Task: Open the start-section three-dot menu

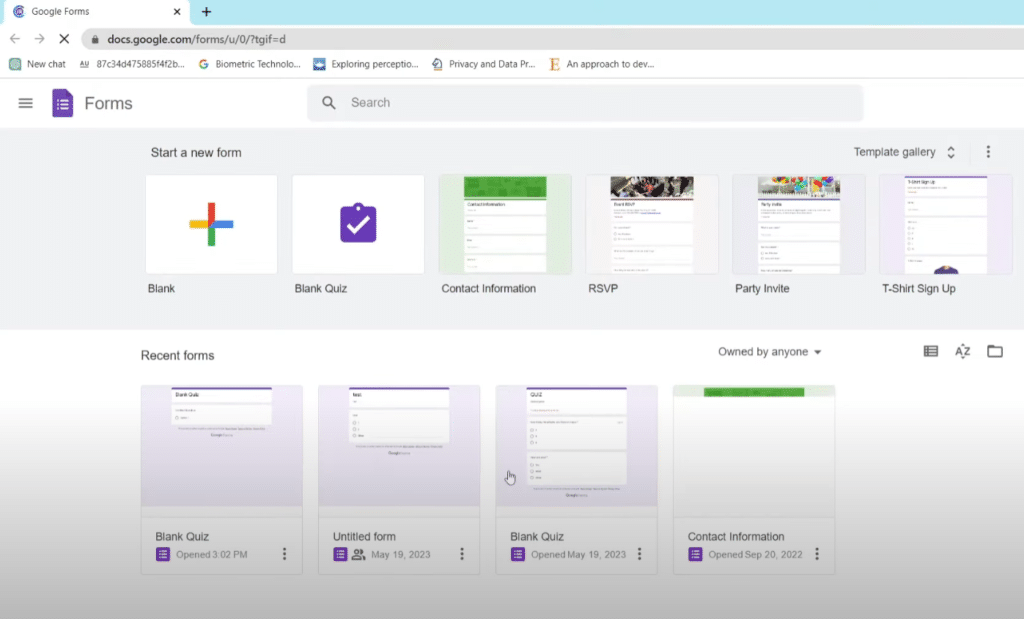Action: click(988, 152)
